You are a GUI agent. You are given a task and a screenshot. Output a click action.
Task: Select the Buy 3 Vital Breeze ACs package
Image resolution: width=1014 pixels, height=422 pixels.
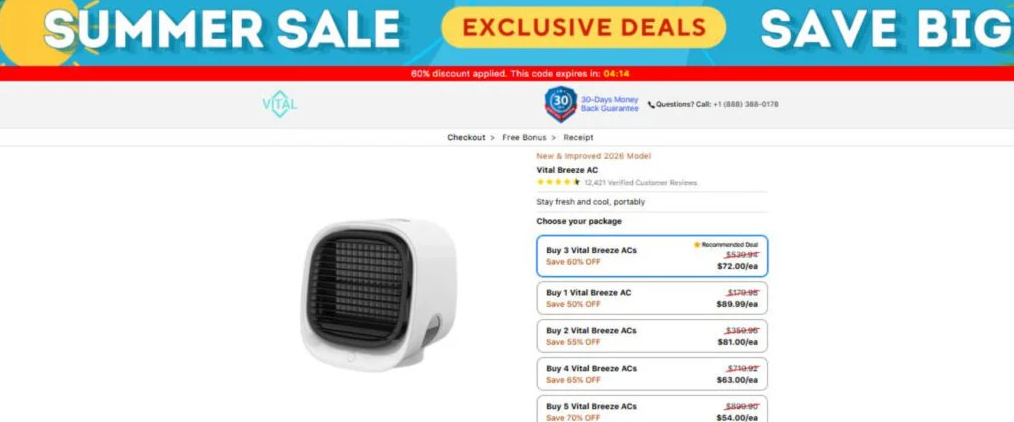tap(653, 256)
